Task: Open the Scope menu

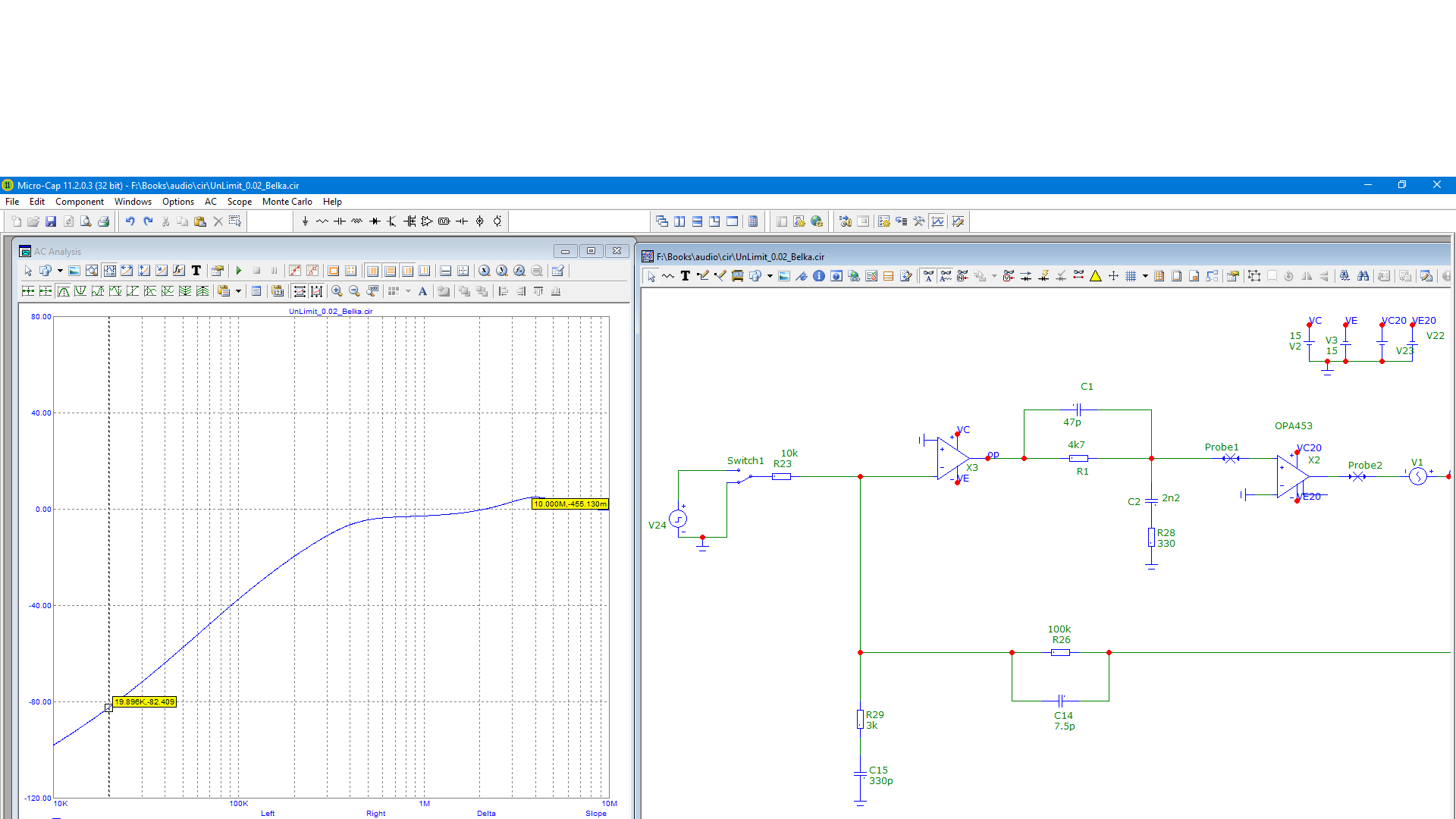Action: click(240, 202)
